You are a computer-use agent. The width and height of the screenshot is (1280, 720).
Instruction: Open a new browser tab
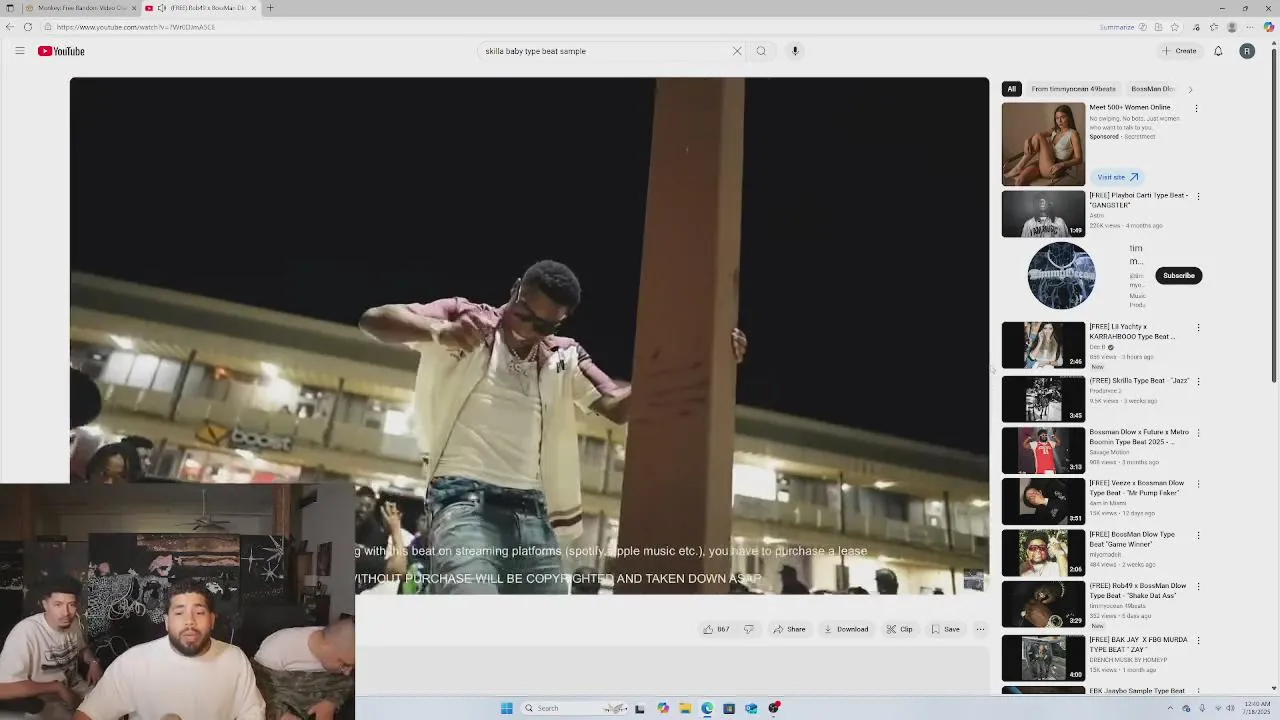pyautogui.click(x=270, y=8)
